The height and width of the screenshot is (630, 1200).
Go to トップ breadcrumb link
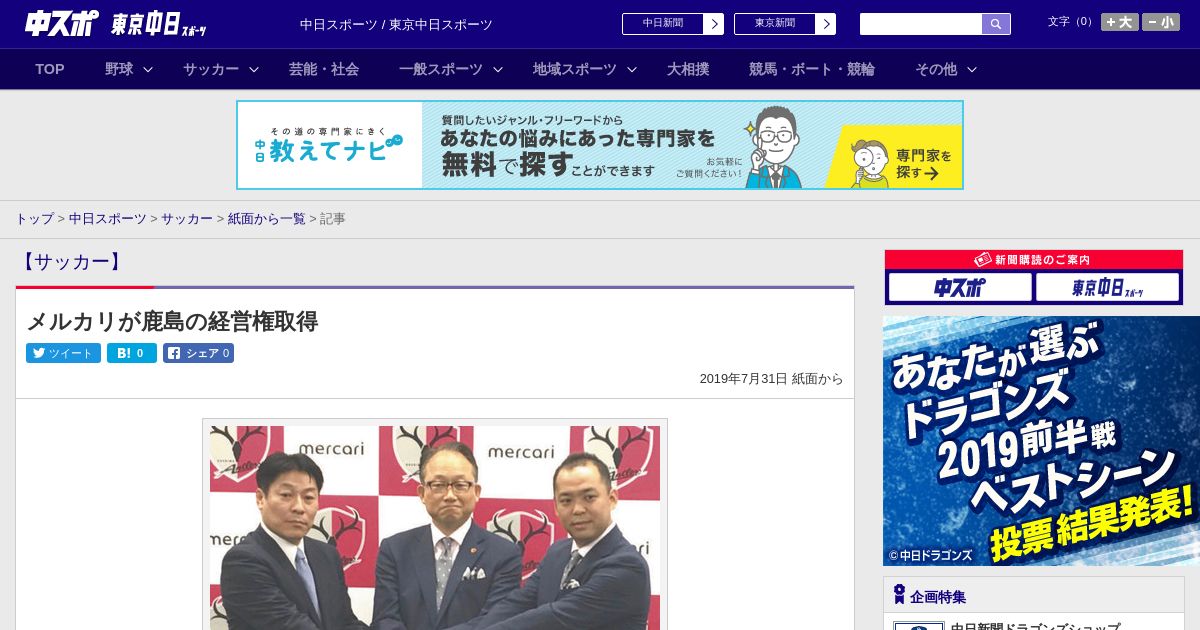click(x=34, y=218)
